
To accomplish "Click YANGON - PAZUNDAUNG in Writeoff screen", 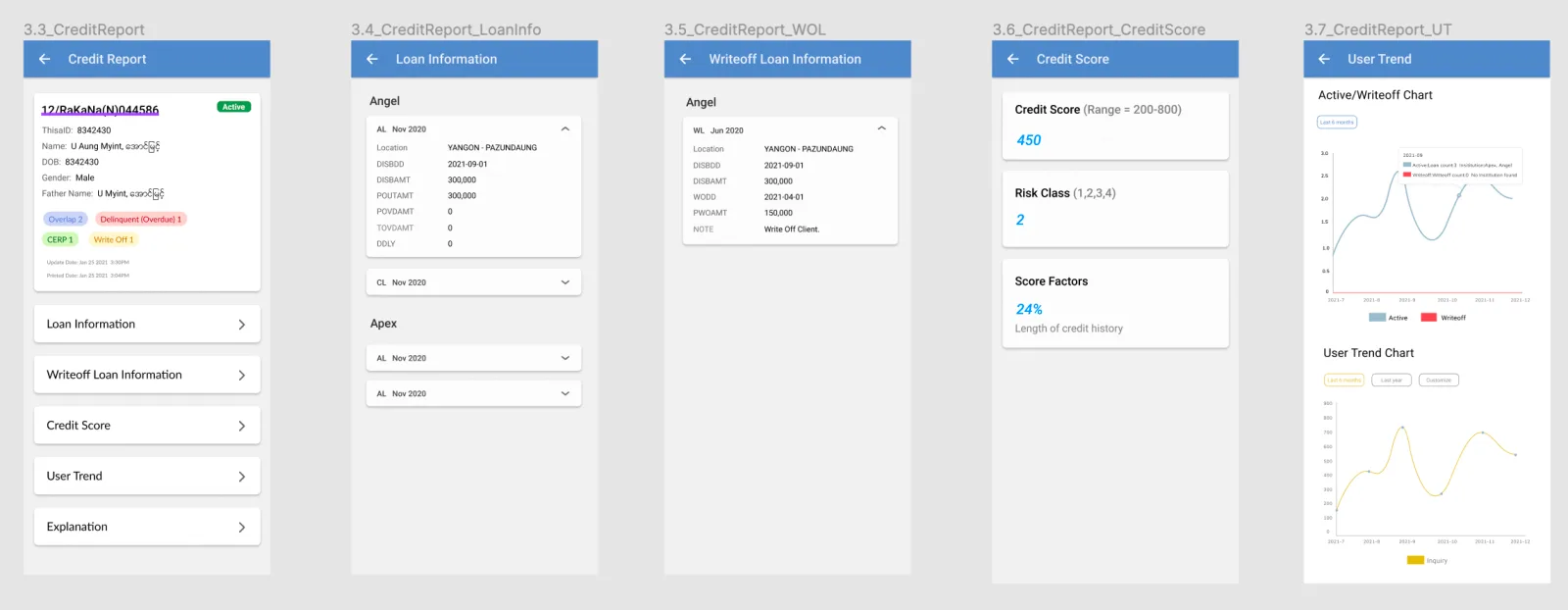I will coord(808,149).
